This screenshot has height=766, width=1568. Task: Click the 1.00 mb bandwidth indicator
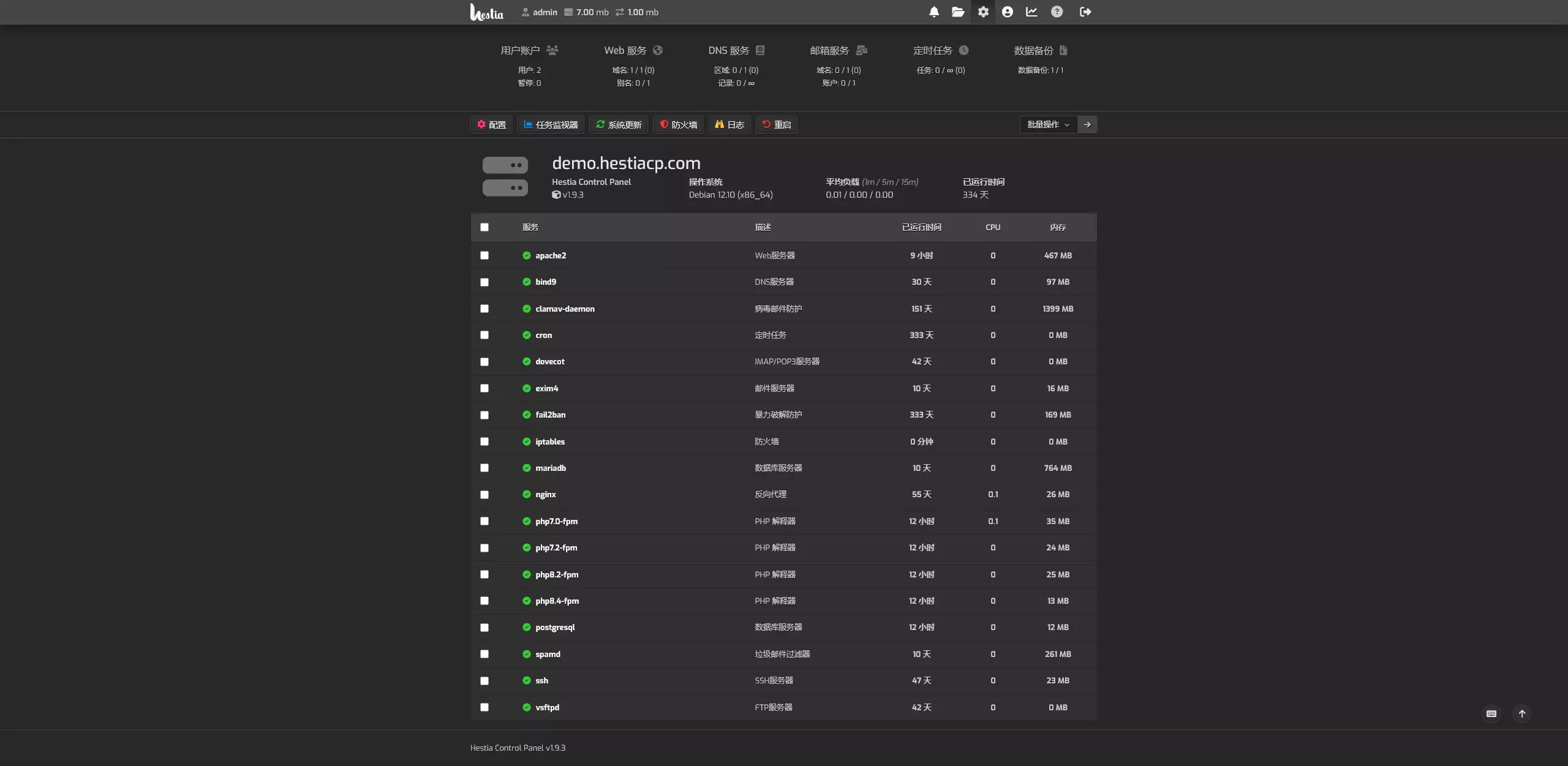click(x=637, y=12)
